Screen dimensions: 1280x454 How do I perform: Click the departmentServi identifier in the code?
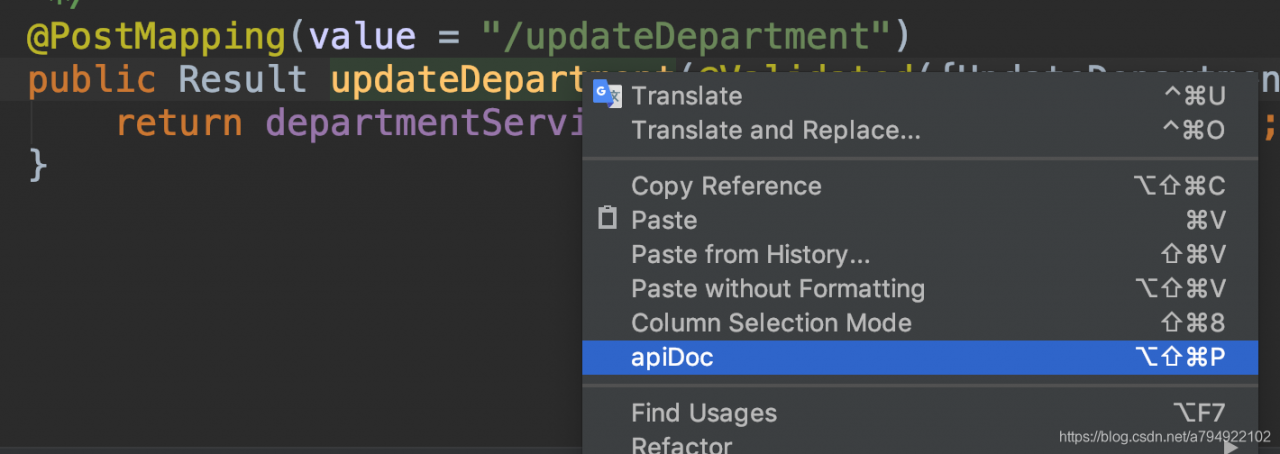point(424,123)
